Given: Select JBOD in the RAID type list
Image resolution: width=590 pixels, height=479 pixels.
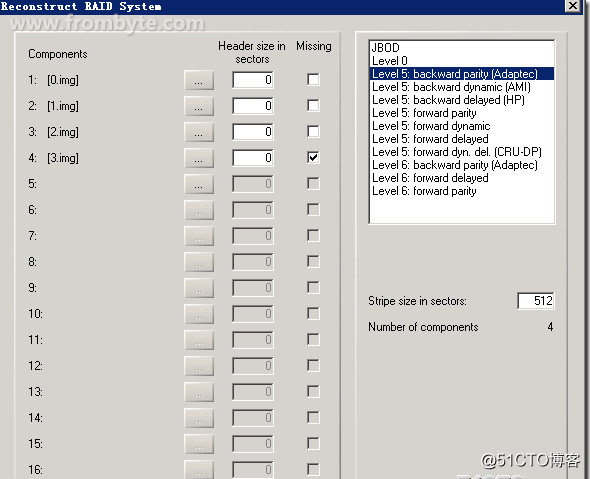Looking at the screenshot, I should tap(462, 48).
